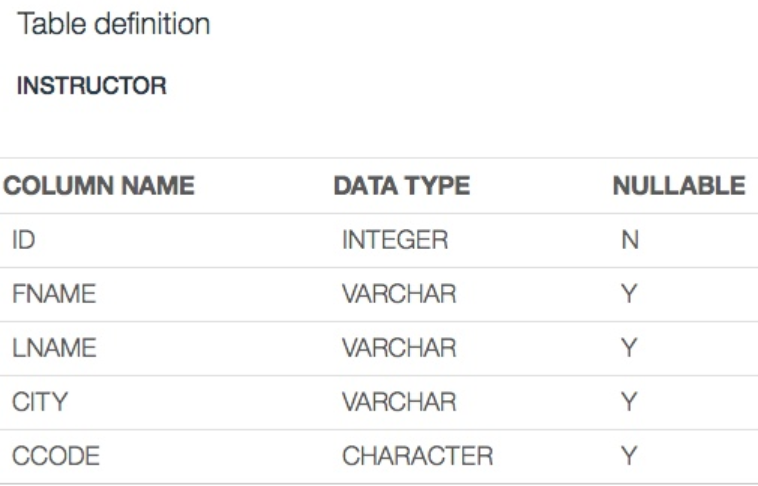The height and width of the screenshot is (486, 758).
Task: Click the Y nullable value for CITY
Action: [x=629, y=402]
